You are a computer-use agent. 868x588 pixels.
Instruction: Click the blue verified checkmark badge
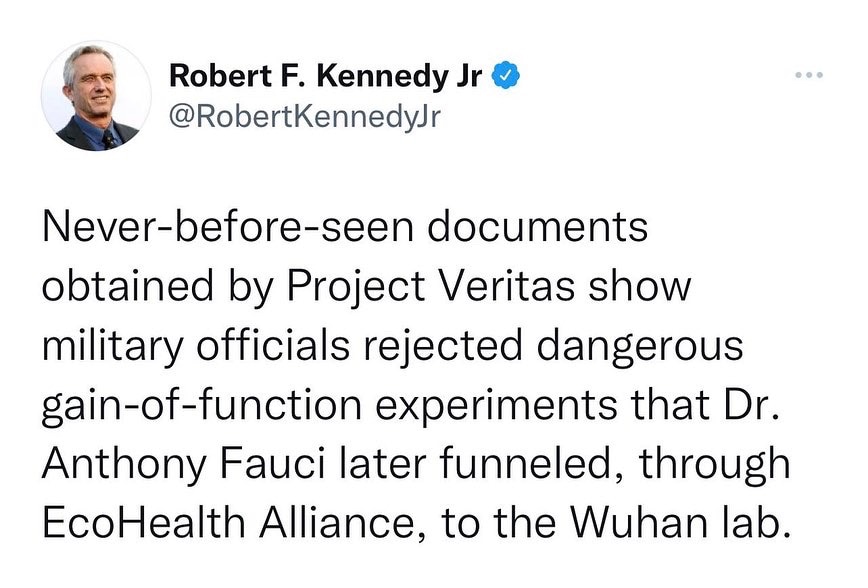pos(505,76)
